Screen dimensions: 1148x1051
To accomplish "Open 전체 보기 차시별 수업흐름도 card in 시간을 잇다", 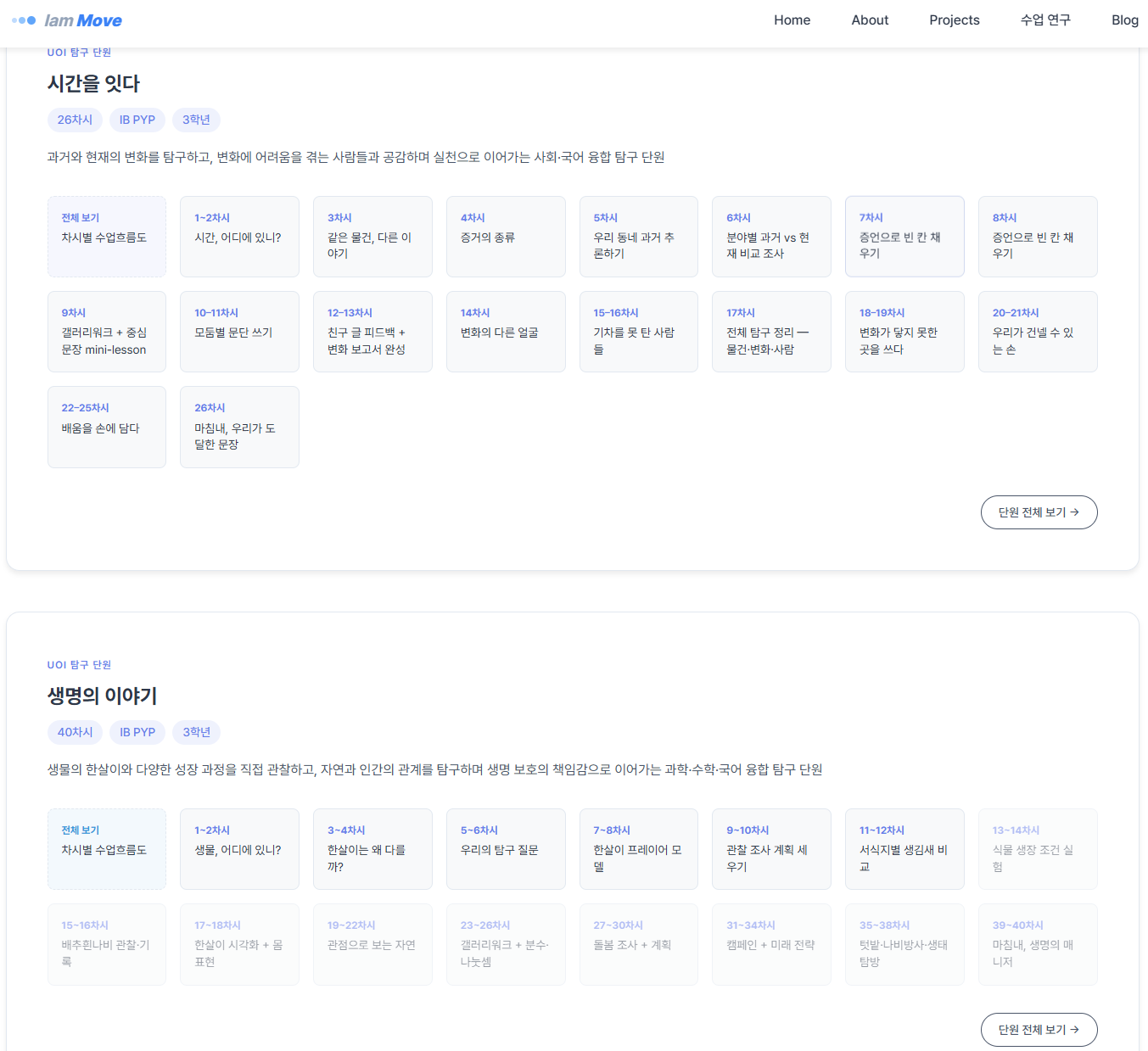I will click(107, 237).
